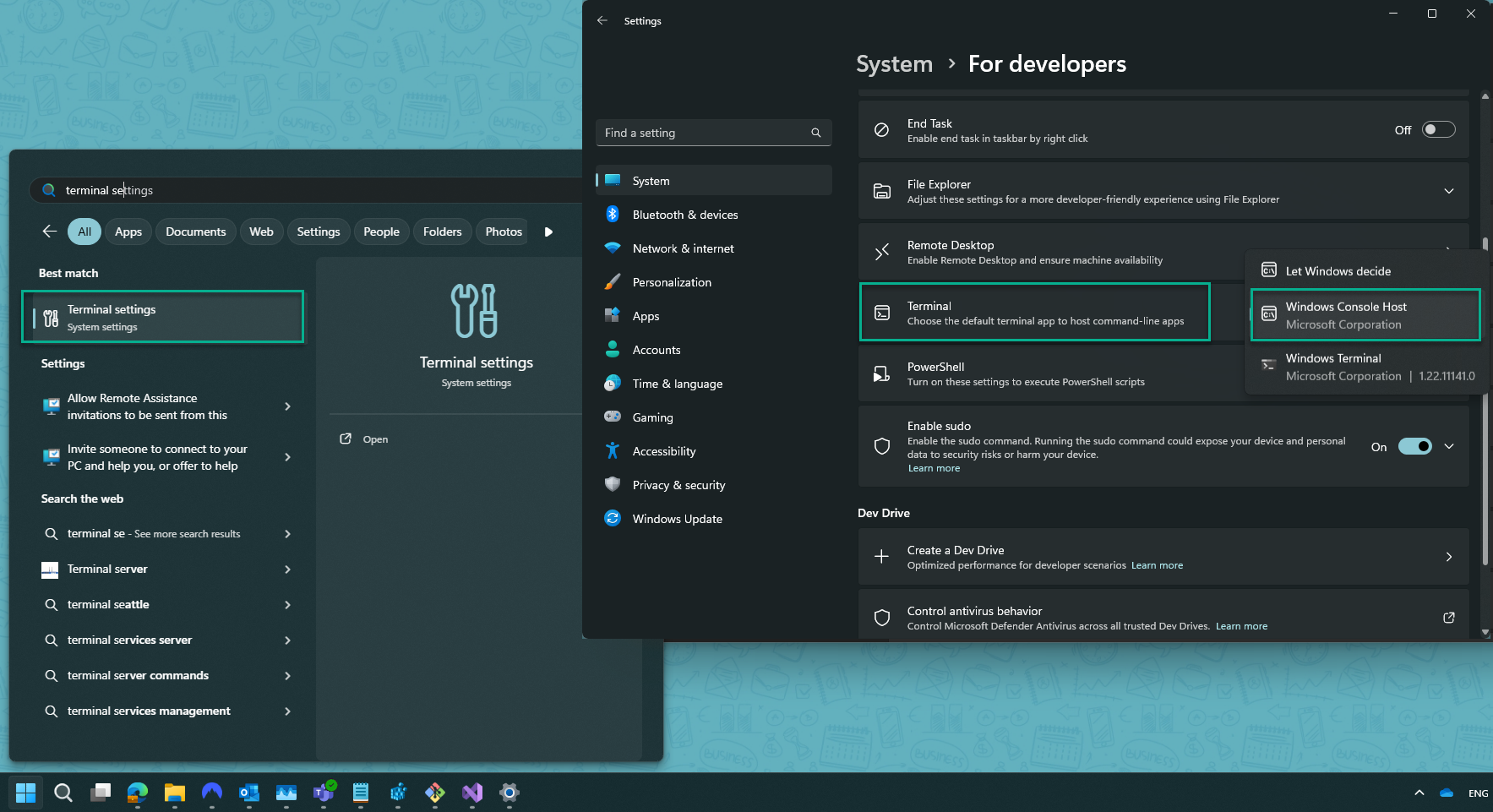Select the Photos search filter tab
The image size is (1493, 812).
(504, 232)
